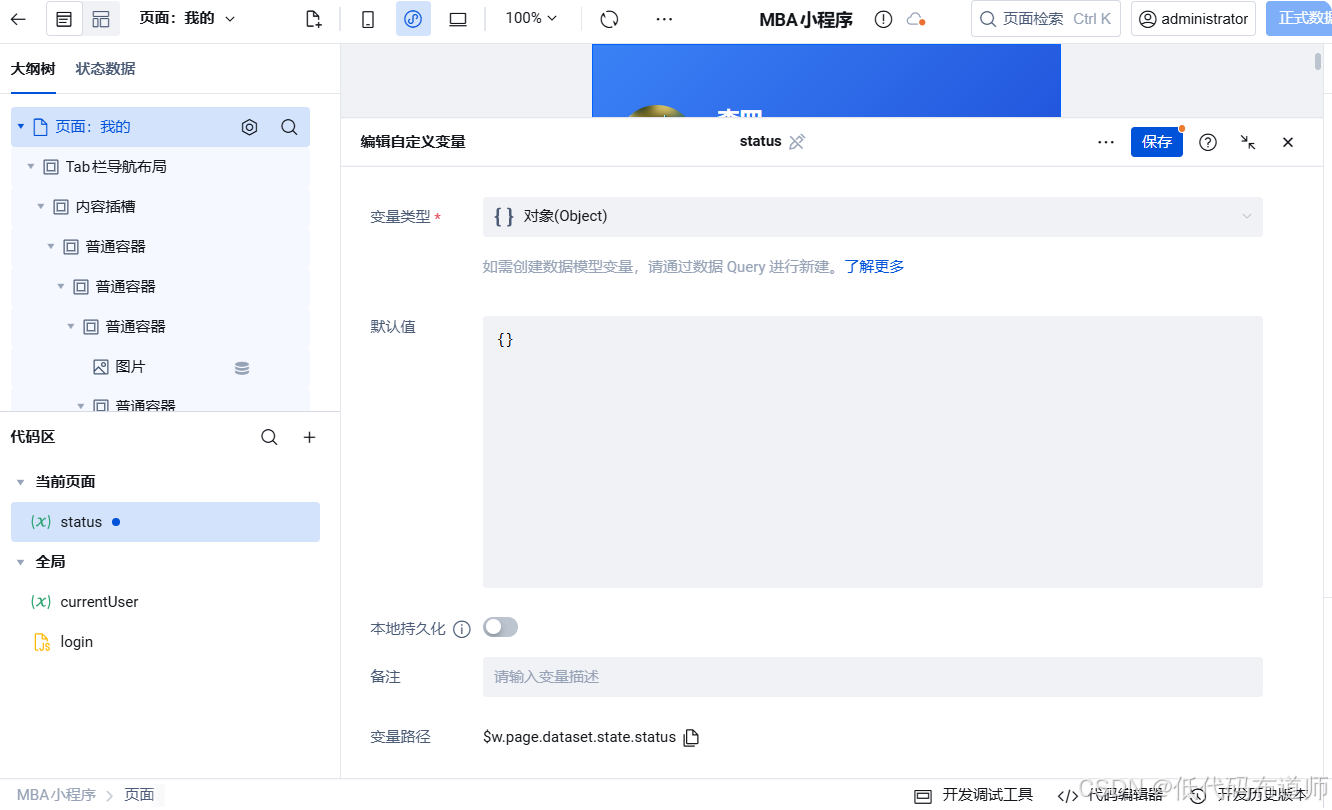Click the add variable plus icon in 代码区
This screenshot has width=1332, height=810.
[309, 437]
